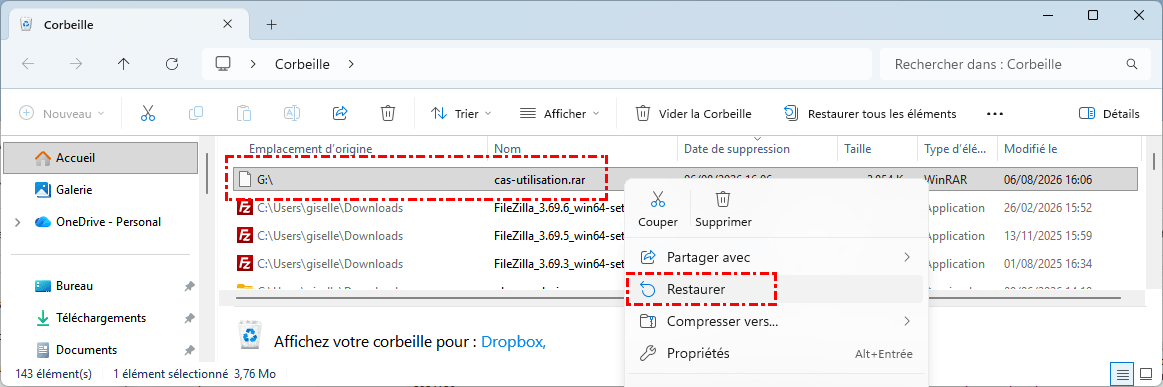Click the Share toolbar icon
This screenshot has width=1163, height=387.
click(340, 113)
